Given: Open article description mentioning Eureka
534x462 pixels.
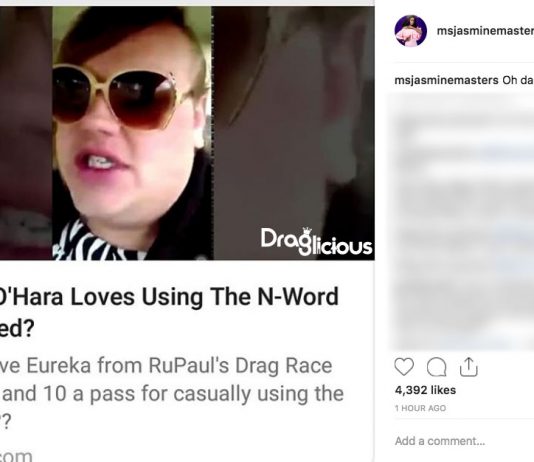Looking at the screenshot, I should tap(172, 393).
